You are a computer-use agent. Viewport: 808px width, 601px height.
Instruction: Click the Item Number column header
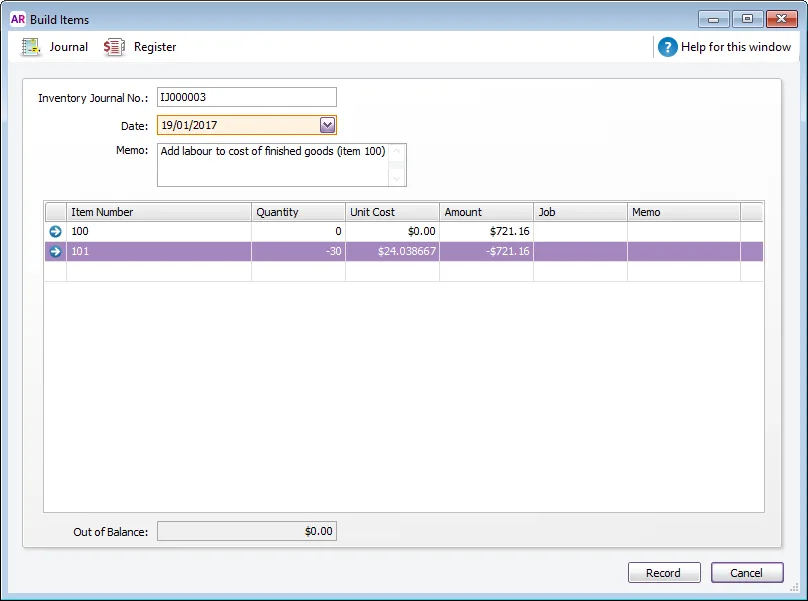(x=159, y=212)
